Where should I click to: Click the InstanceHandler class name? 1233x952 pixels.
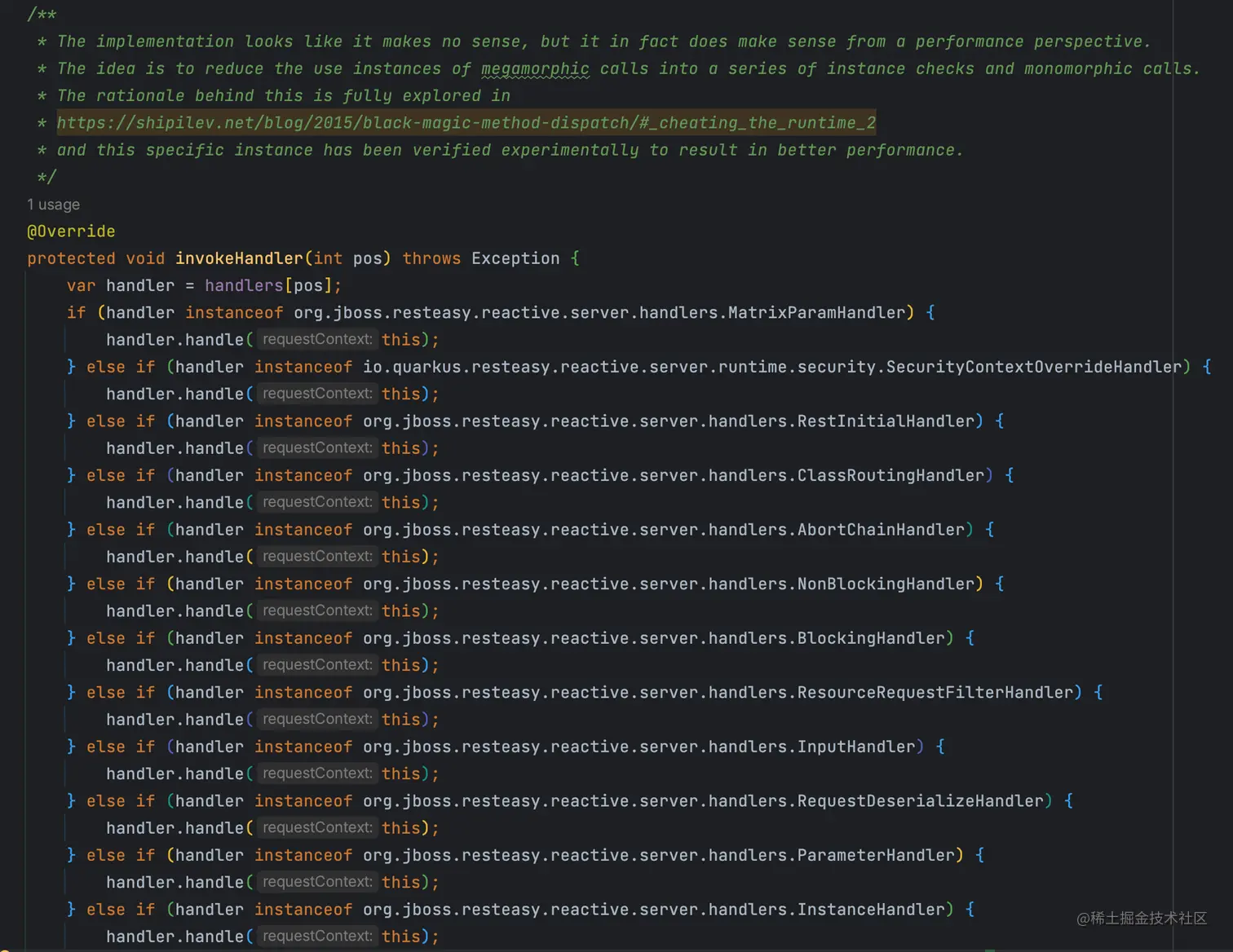click(871, 910)
